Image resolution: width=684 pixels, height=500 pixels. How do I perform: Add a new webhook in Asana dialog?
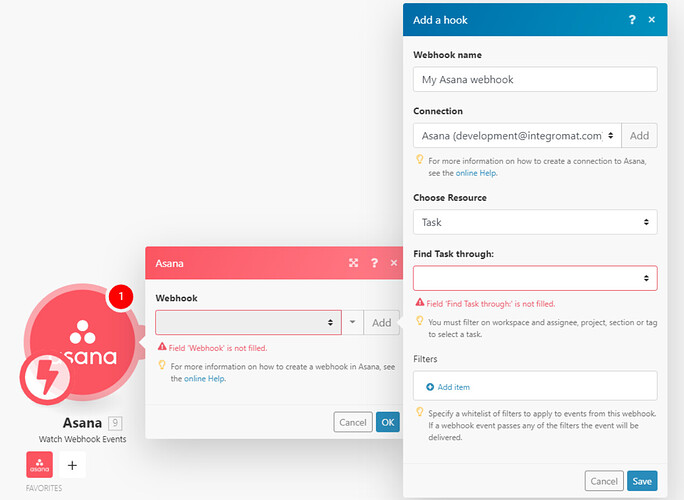382,322
